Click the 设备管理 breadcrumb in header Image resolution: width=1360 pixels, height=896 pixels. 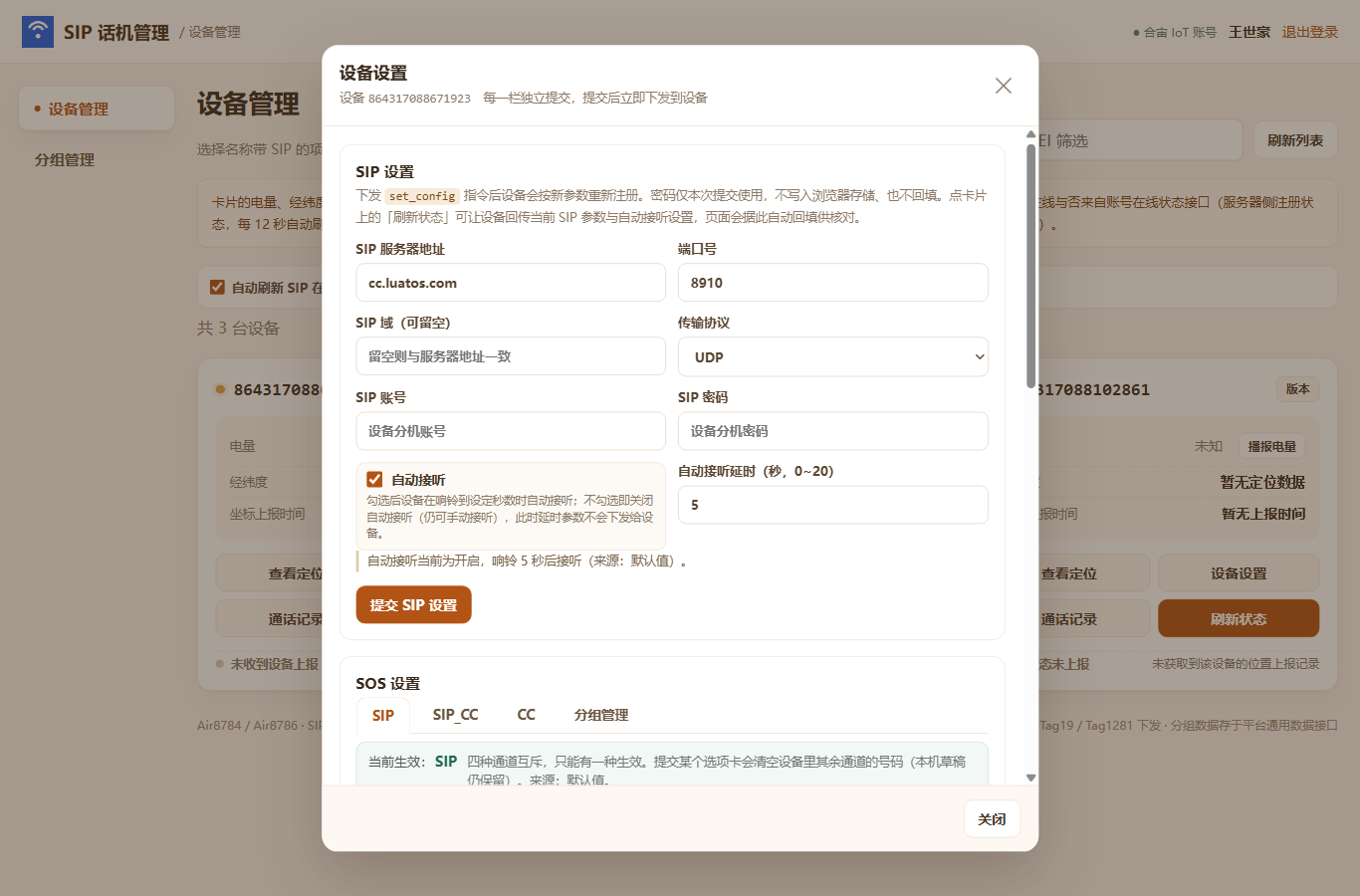tap(214, 32)
